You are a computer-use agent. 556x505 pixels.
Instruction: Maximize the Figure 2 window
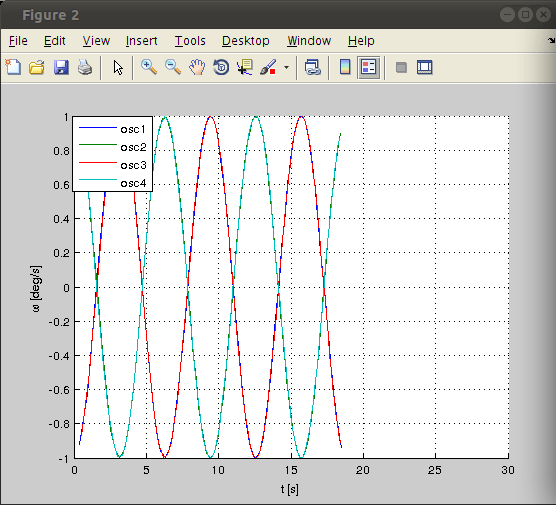coord(525,15)
